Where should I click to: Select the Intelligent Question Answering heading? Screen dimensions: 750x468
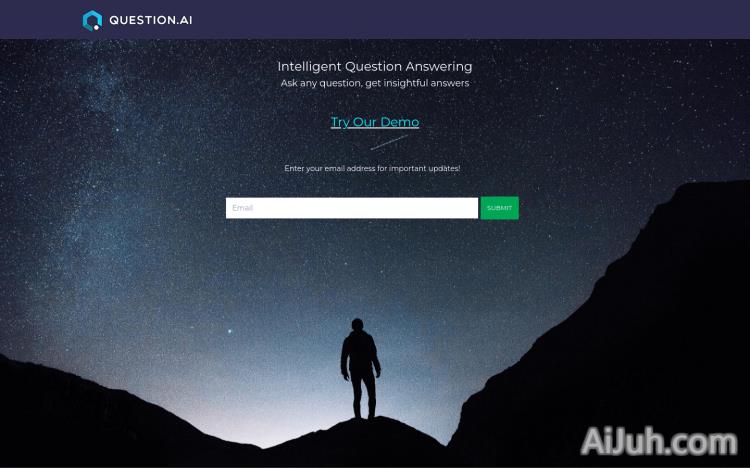pos(375,67)
